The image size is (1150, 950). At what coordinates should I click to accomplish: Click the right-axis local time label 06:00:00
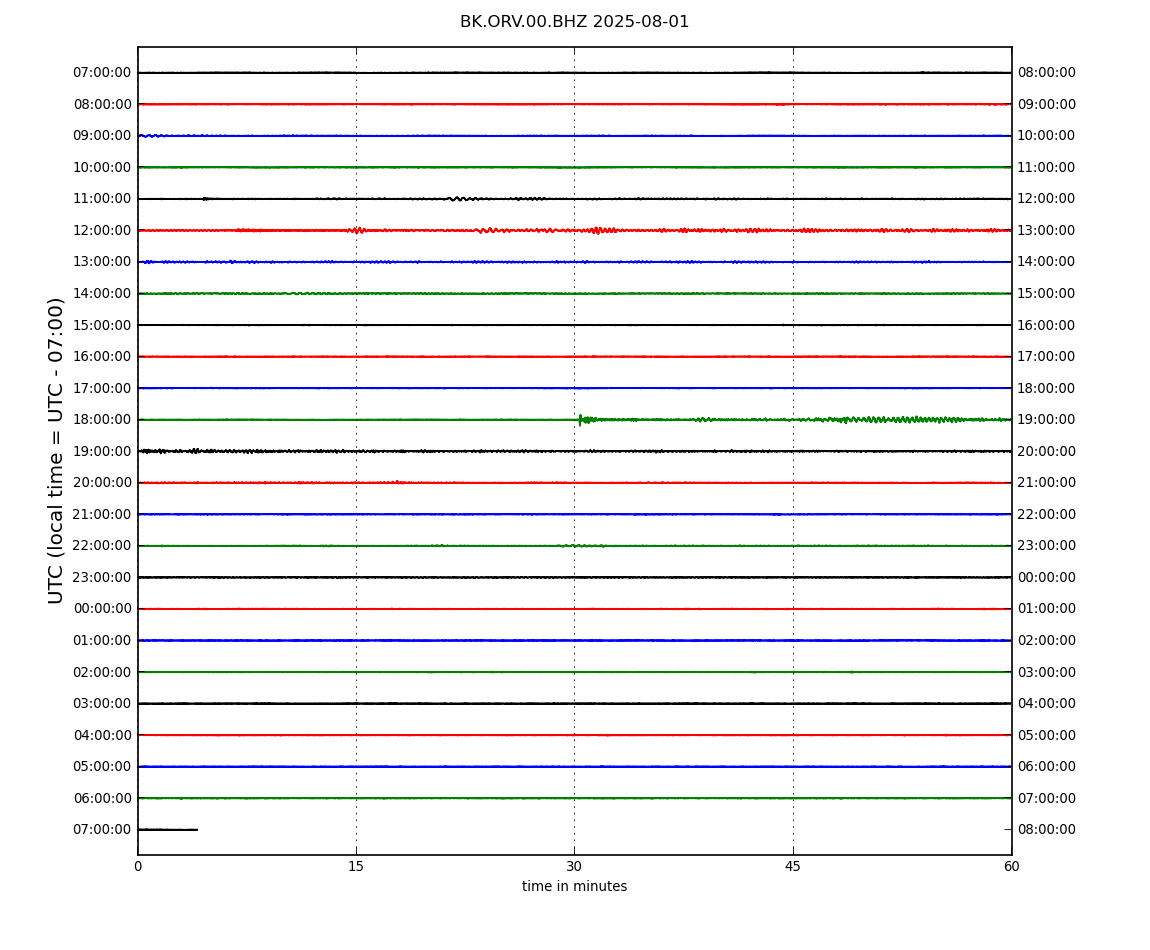pyautogui.click(x=1047, y=767)
